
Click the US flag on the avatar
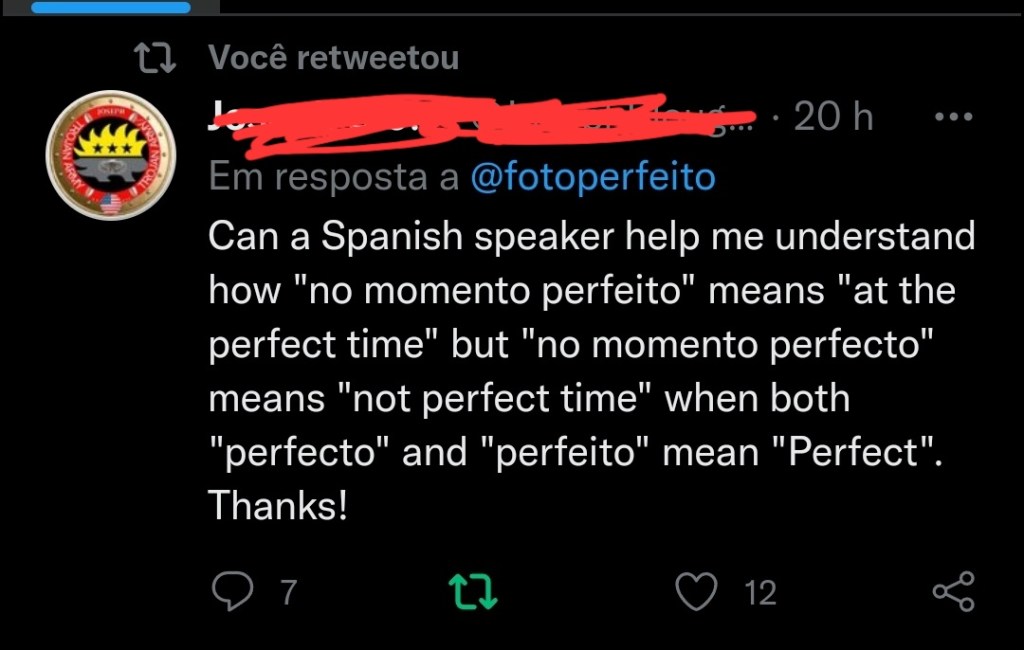(x=110, y=203)
